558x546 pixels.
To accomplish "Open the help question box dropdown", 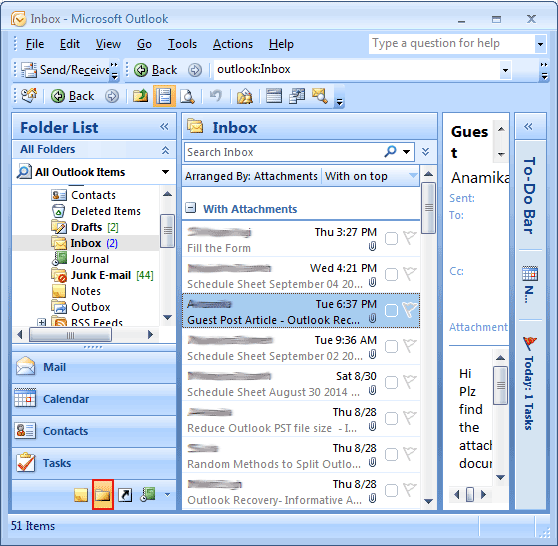I will click(x=540, y=44).
